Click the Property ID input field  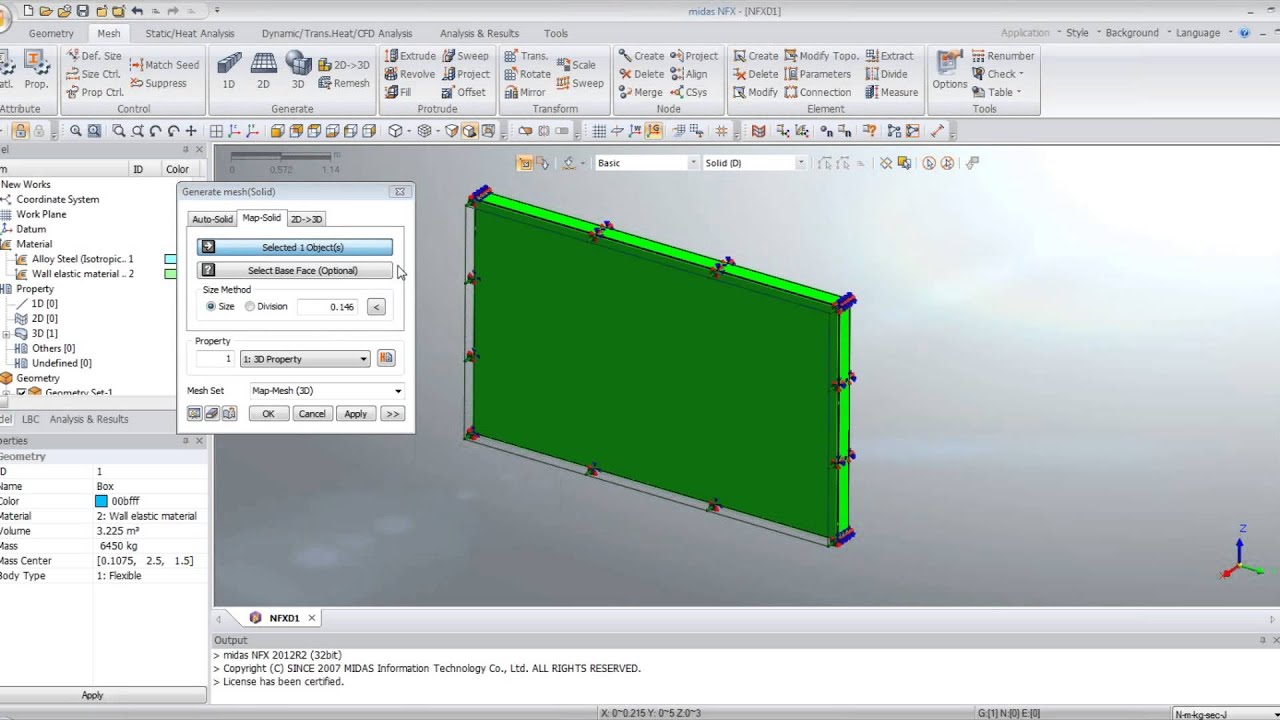tap(214, 359)
